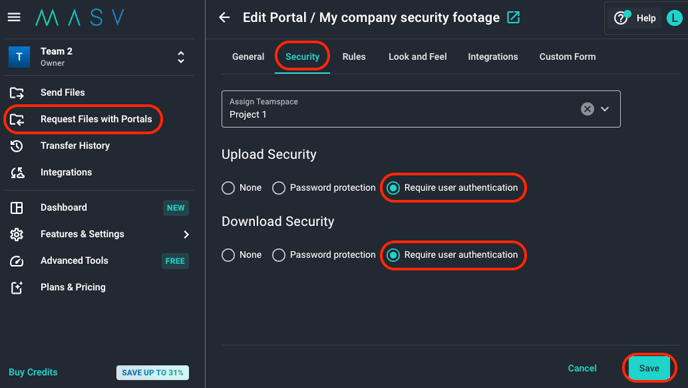Click the Request Files with Portals icon
688x388 pixels.
point(17,119)
